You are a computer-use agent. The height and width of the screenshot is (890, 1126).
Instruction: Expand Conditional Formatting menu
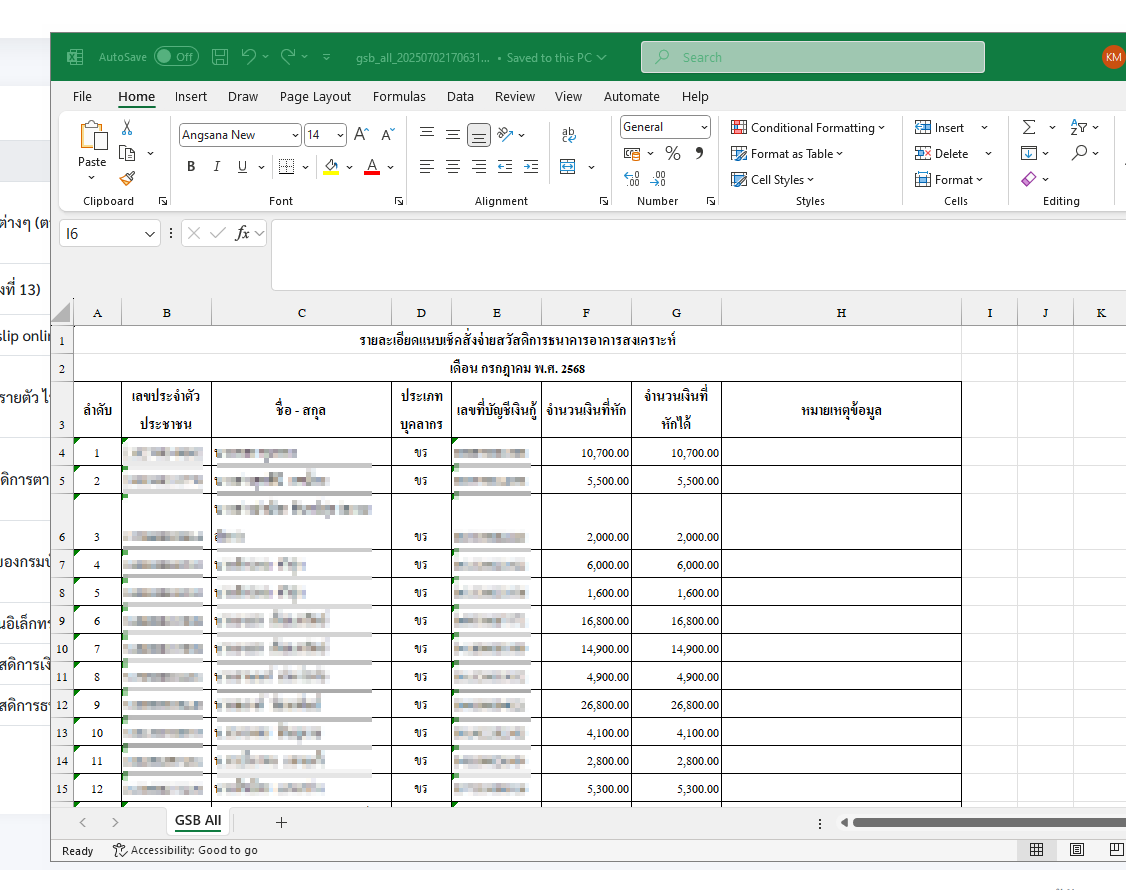tap(808, 127)
